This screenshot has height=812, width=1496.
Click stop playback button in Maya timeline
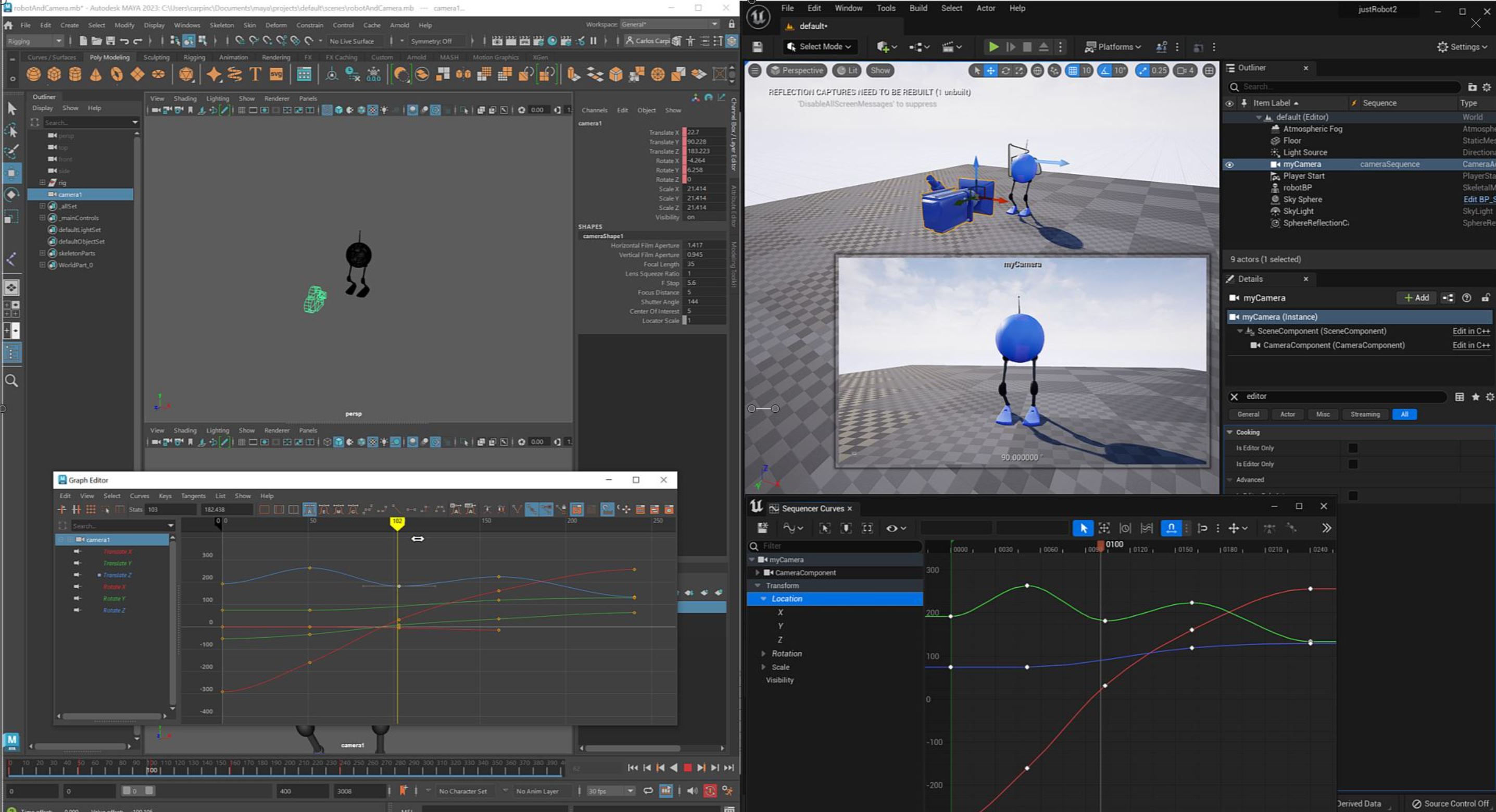pos(687,767)
